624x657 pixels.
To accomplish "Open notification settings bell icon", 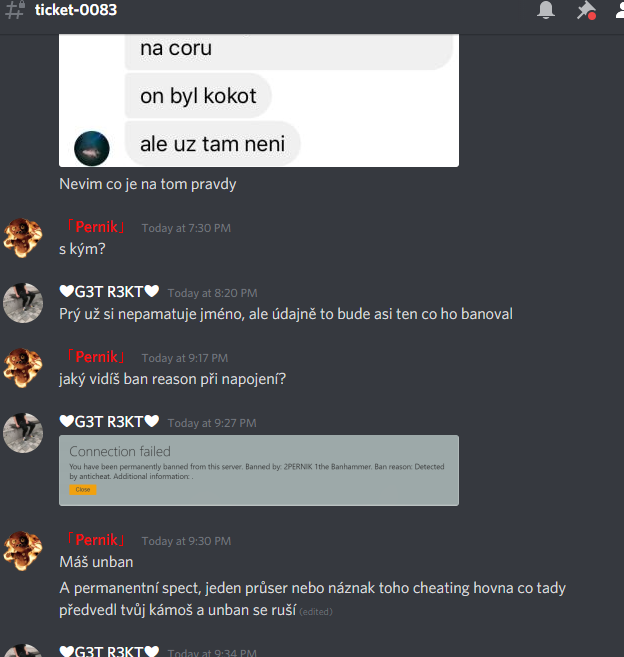I will click(546, 10).
